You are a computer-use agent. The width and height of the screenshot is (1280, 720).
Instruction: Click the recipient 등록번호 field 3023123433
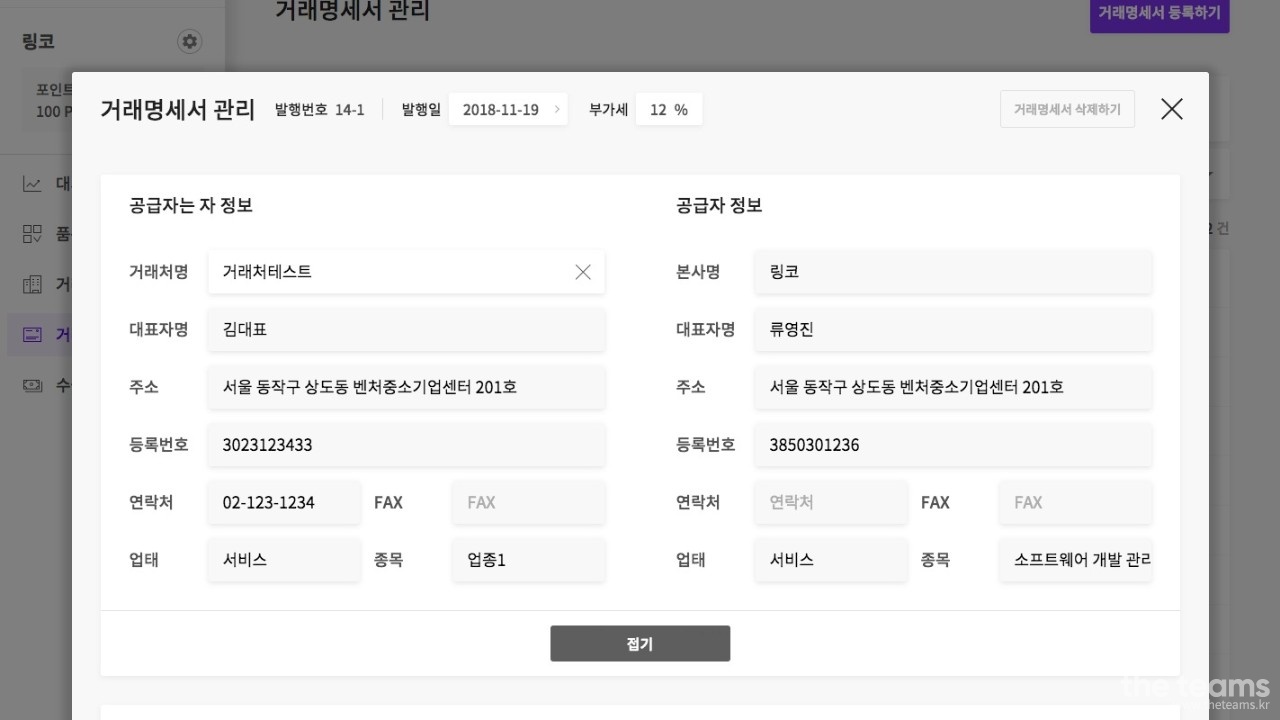tap(406, 445)
